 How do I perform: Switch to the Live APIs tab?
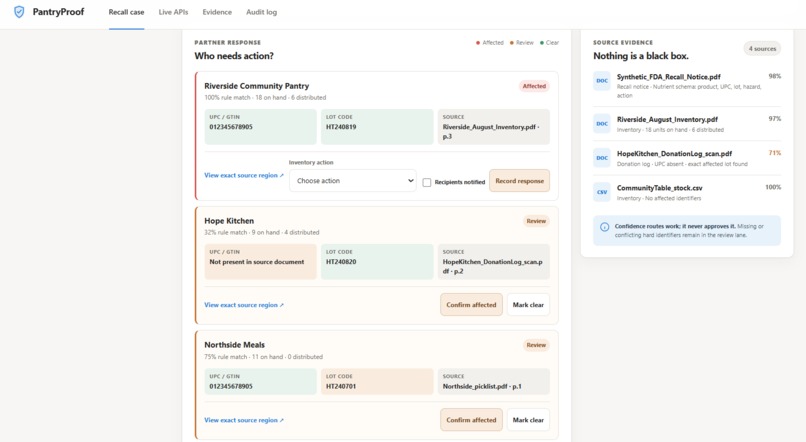pyautogui.click(x=173, y=12)
